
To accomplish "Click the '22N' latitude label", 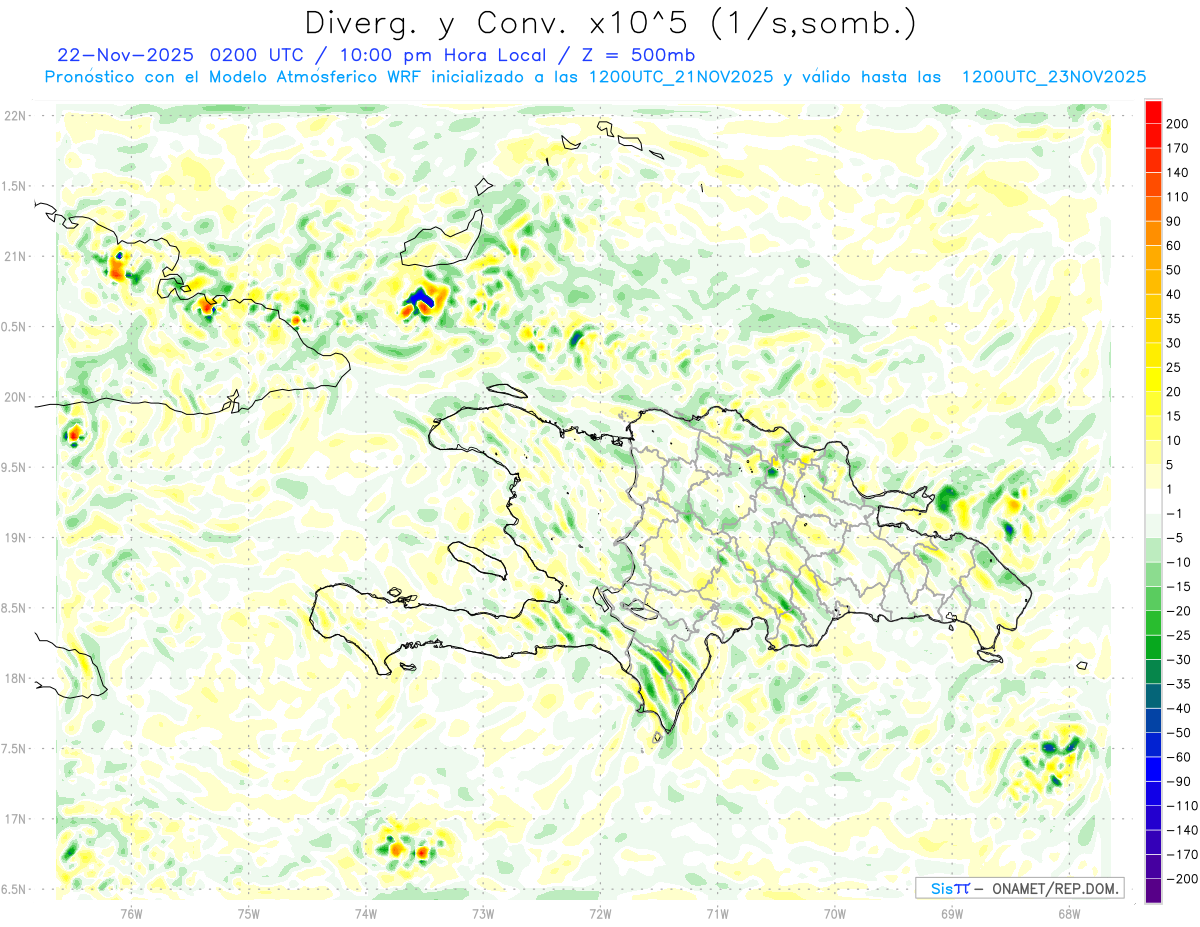I will 14,116.
